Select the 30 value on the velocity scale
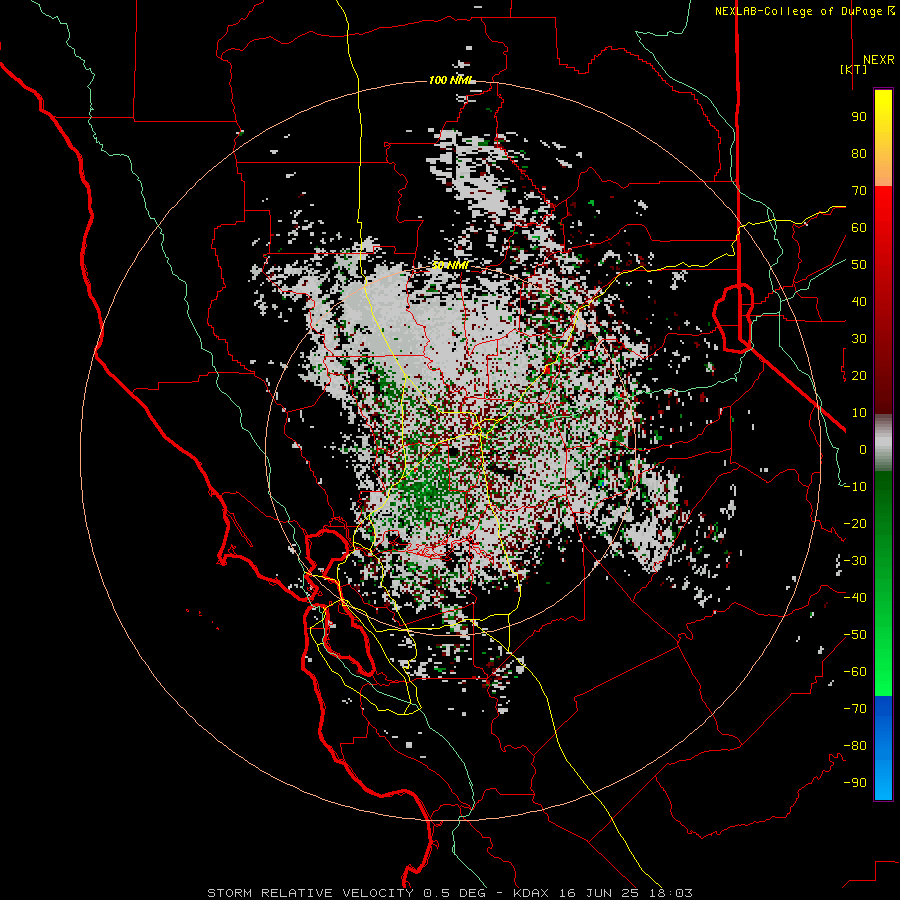Screen dimensions: 900x900 tap(859, 339)
